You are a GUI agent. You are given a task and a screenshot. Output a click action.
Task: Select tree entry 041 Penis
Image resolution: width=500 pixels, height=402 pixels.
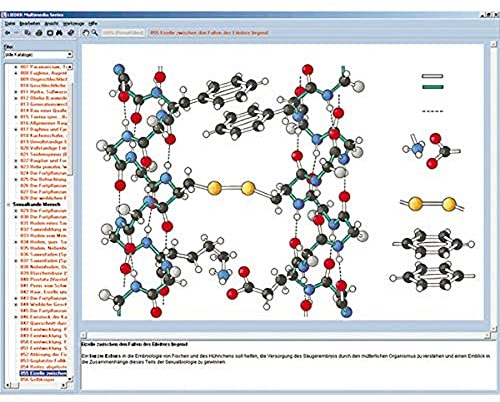click(44, 286)
